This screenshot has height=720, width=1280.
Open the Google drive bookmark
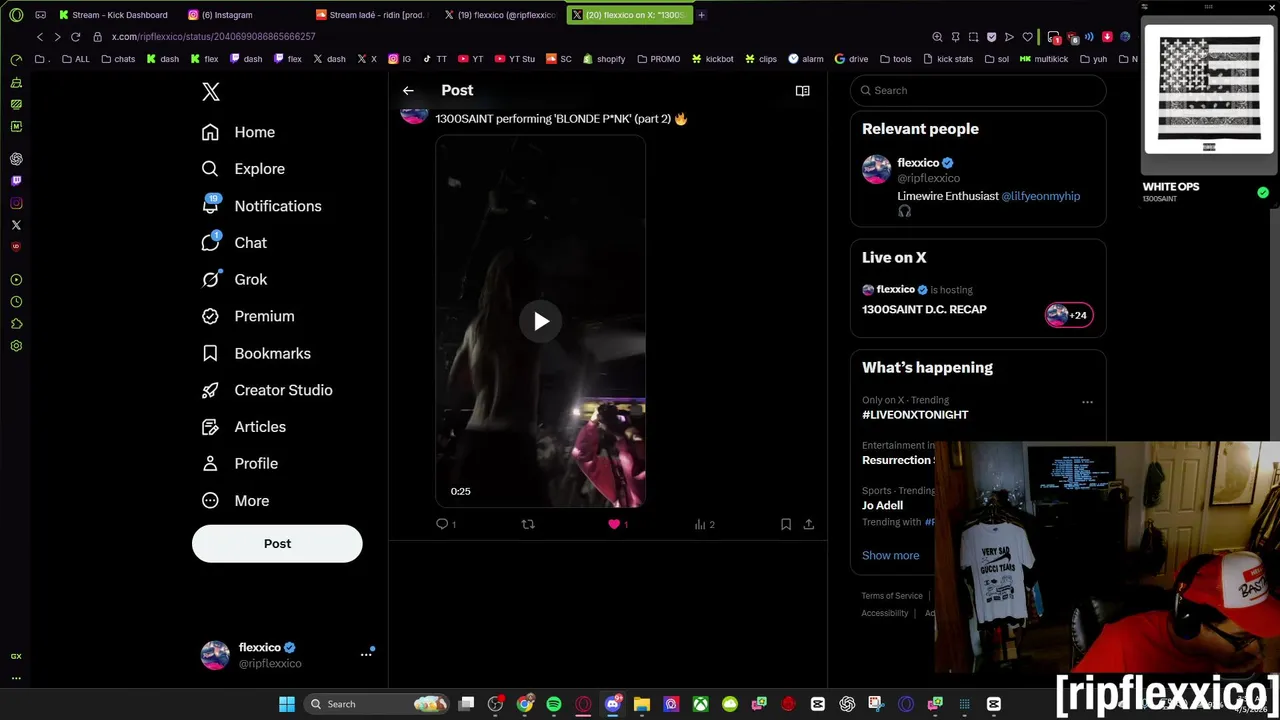[852, 59]
